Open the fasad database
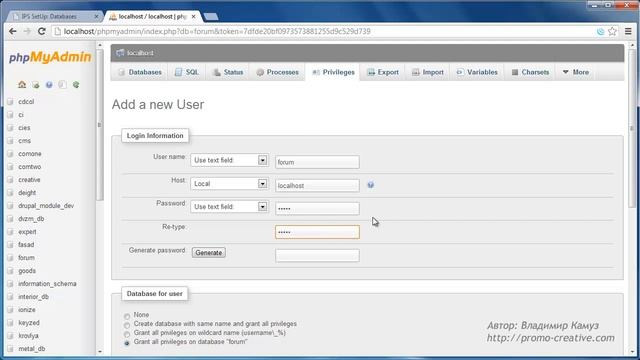 (x=26, y=245)
